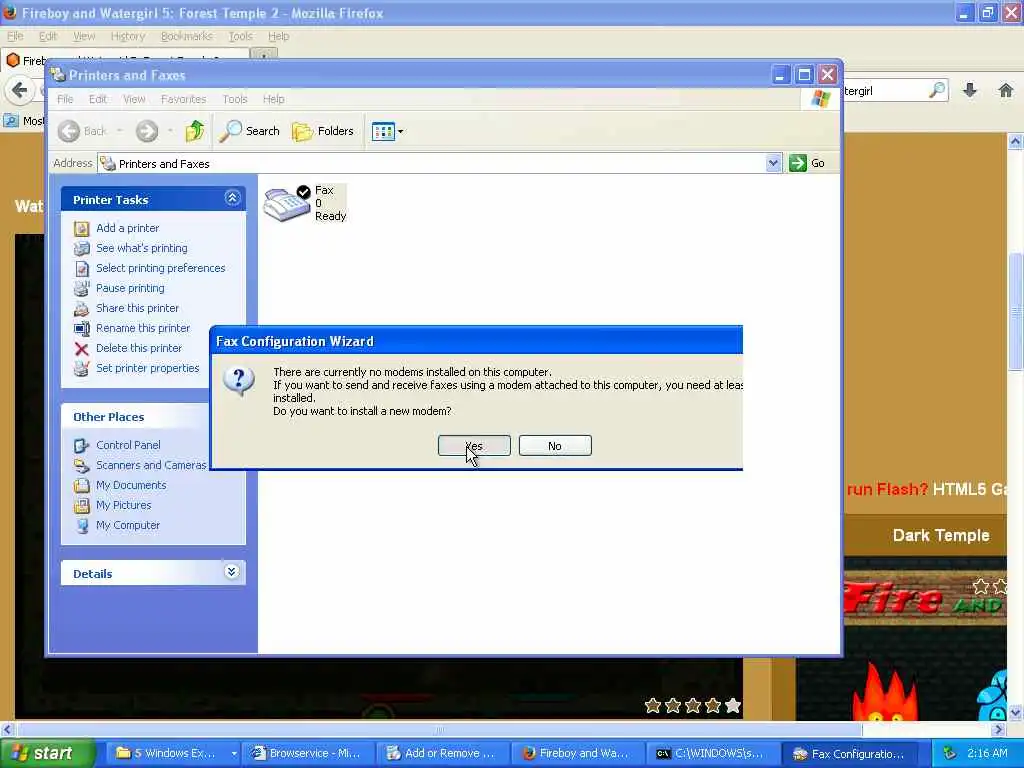
Task: Click Share this printer
Action: 137,308
